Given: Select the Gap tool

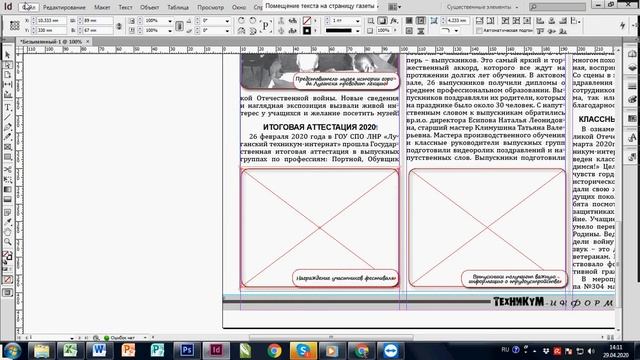Looking at the screenshot, I should (8, 84).
